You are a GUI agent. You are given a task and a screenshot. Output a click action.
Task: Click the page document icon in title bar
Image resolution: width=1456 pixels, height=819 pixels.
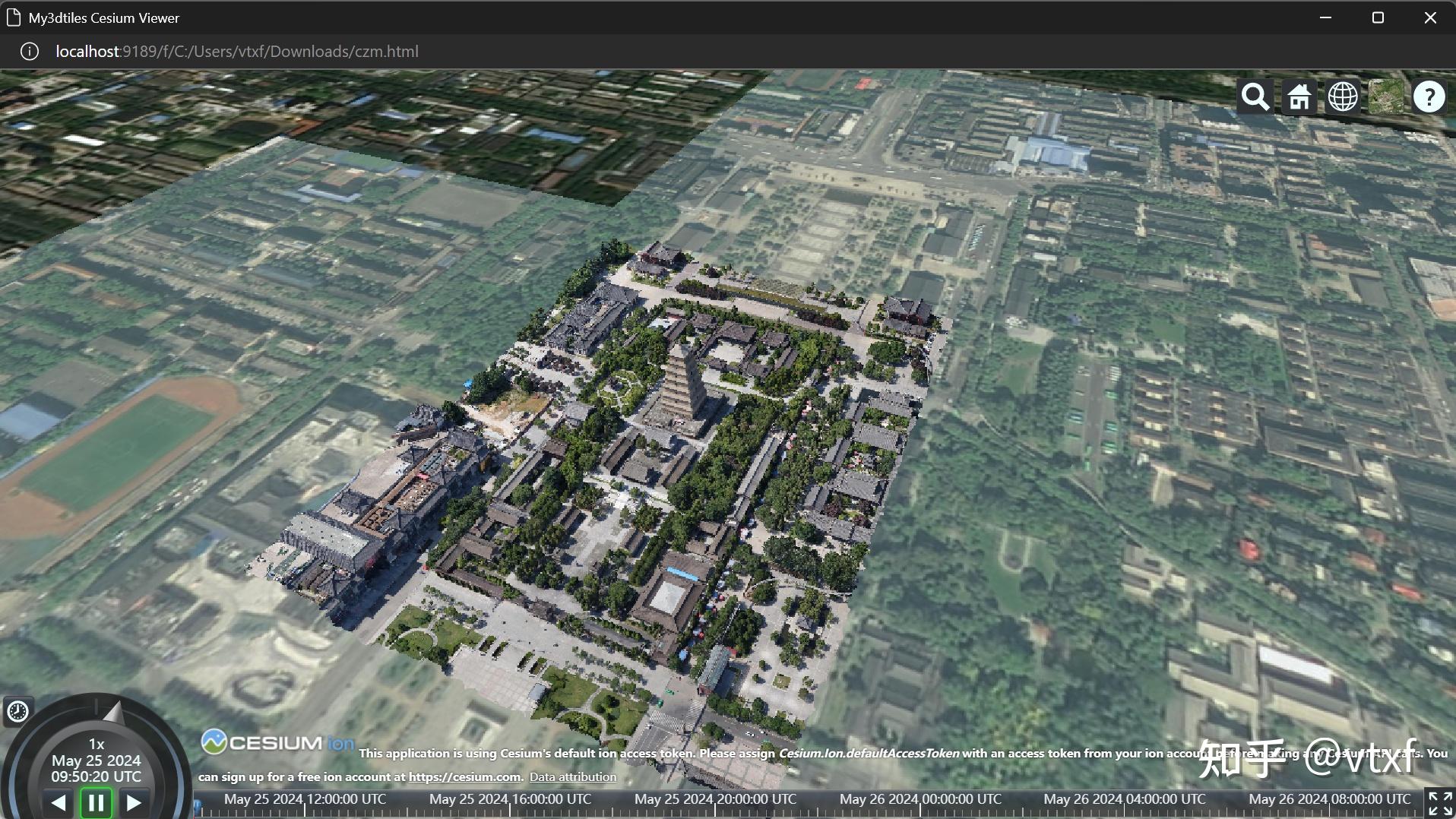[13, 17]
